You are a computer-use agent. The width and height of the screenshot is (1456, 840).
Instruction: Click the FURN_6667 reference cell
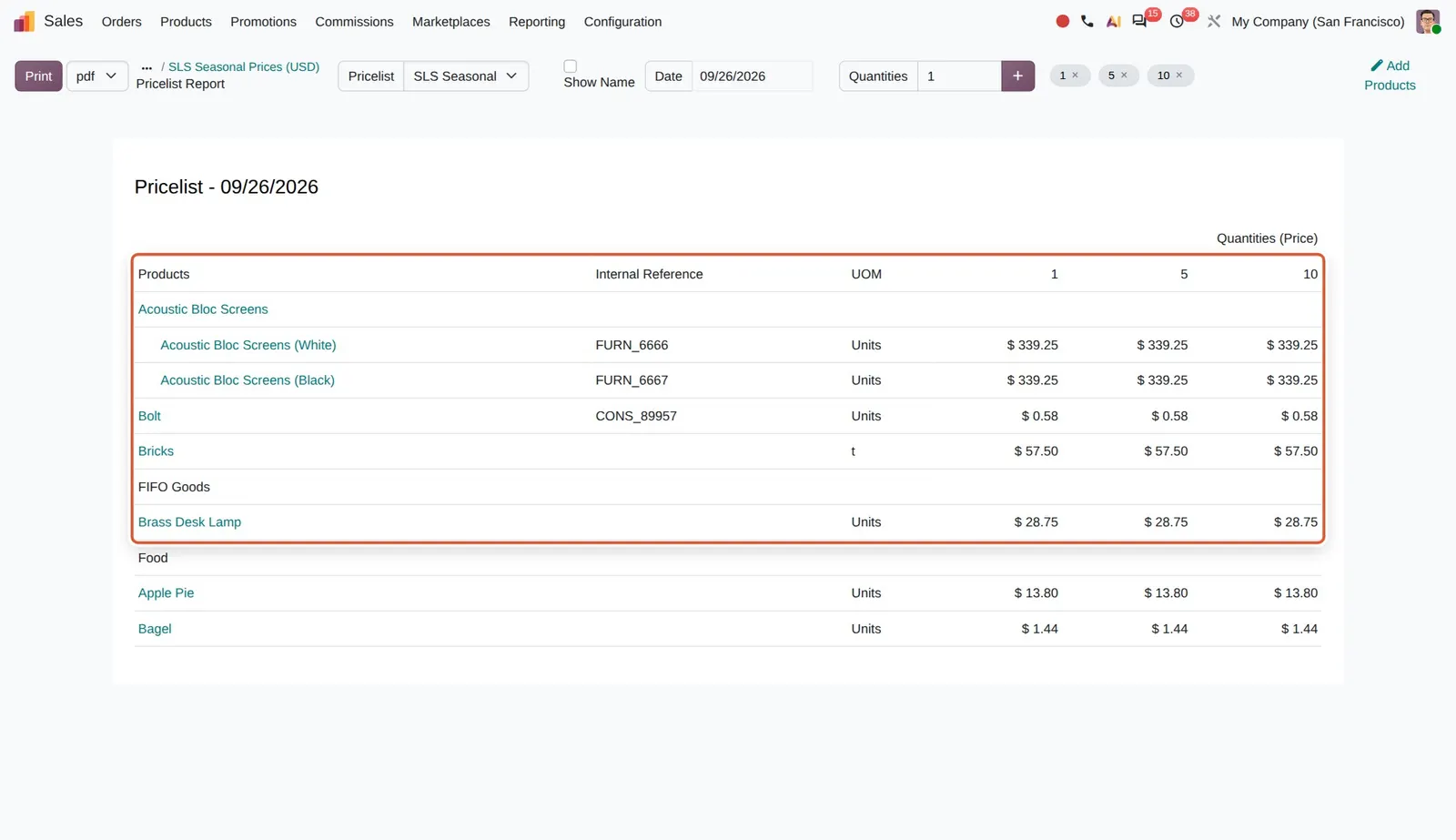click(632, 380)
